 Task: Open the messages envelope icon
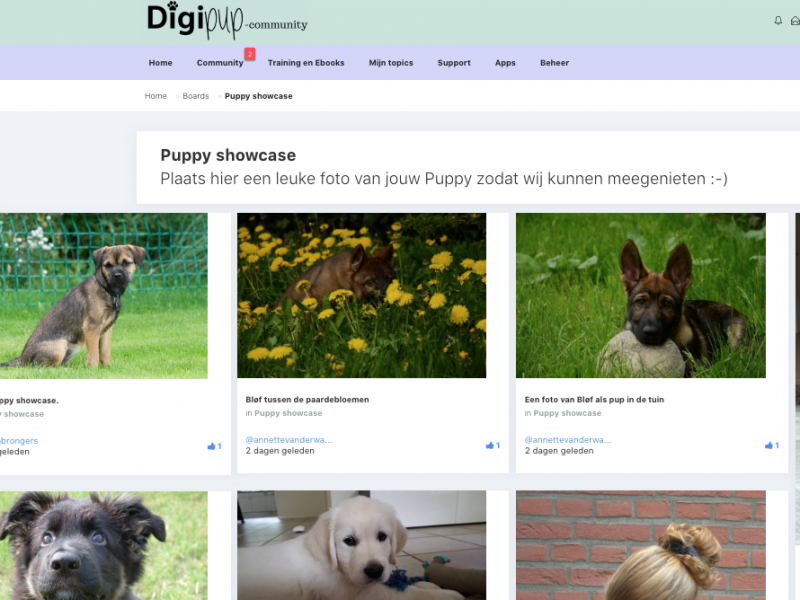click(795, 21)
